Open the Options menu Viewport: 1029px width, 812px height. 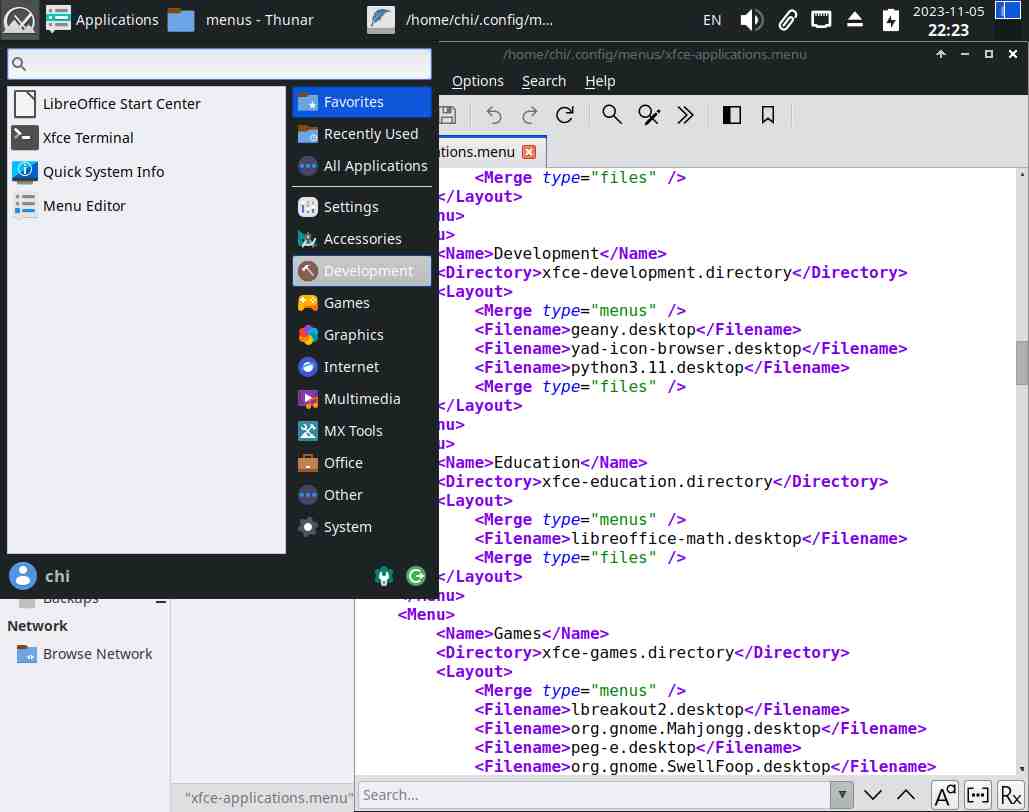coord(478,81)
